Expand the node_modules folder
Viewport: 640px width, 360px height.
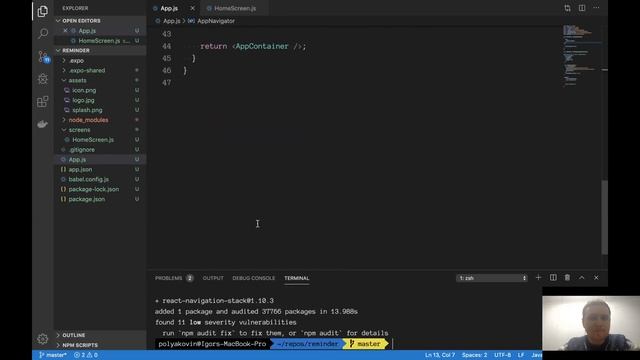tap(89, 120)
